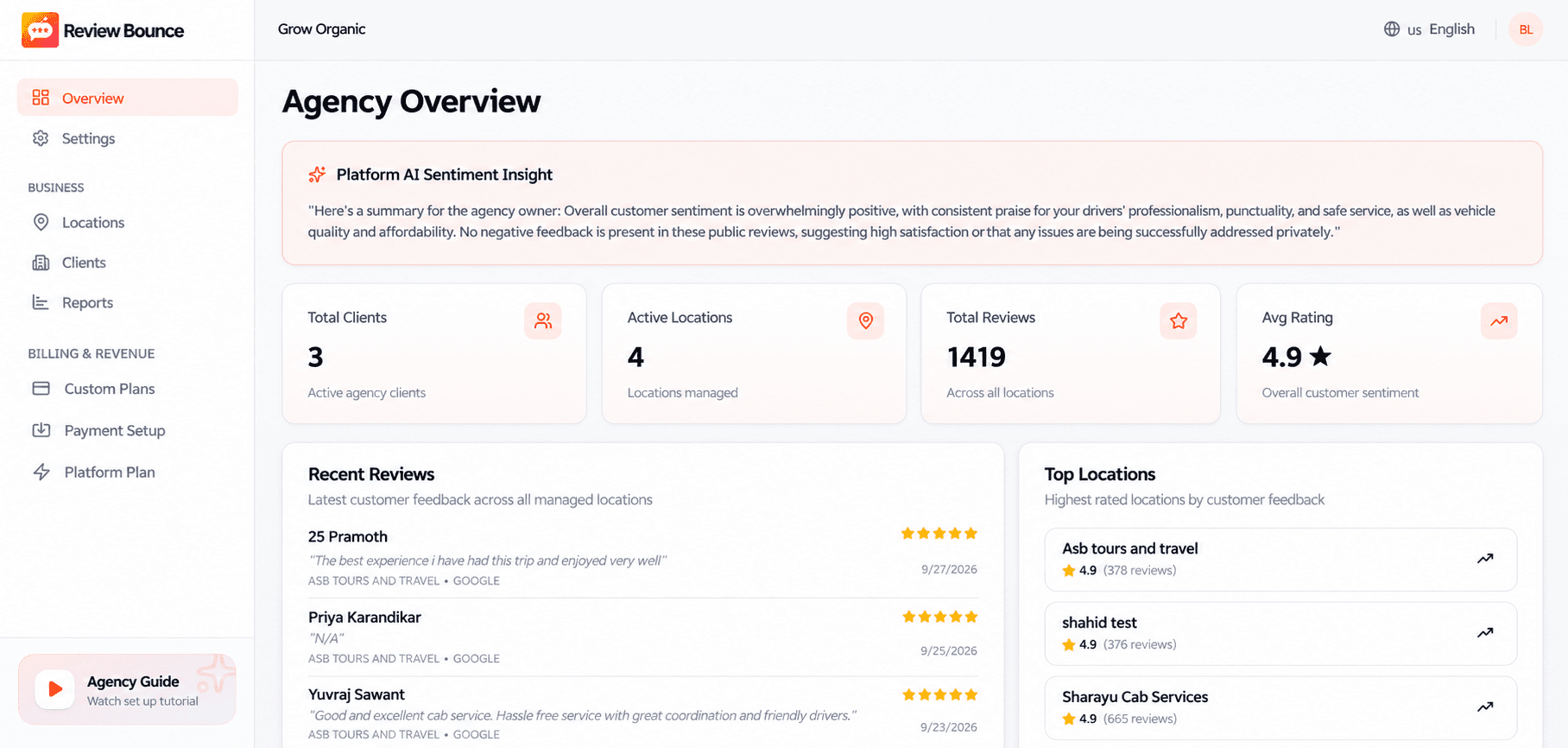Screen dimensions: 1568x748
Task: Click the globe language icon
Action: pyautogui.click(x=1392, y=29)
